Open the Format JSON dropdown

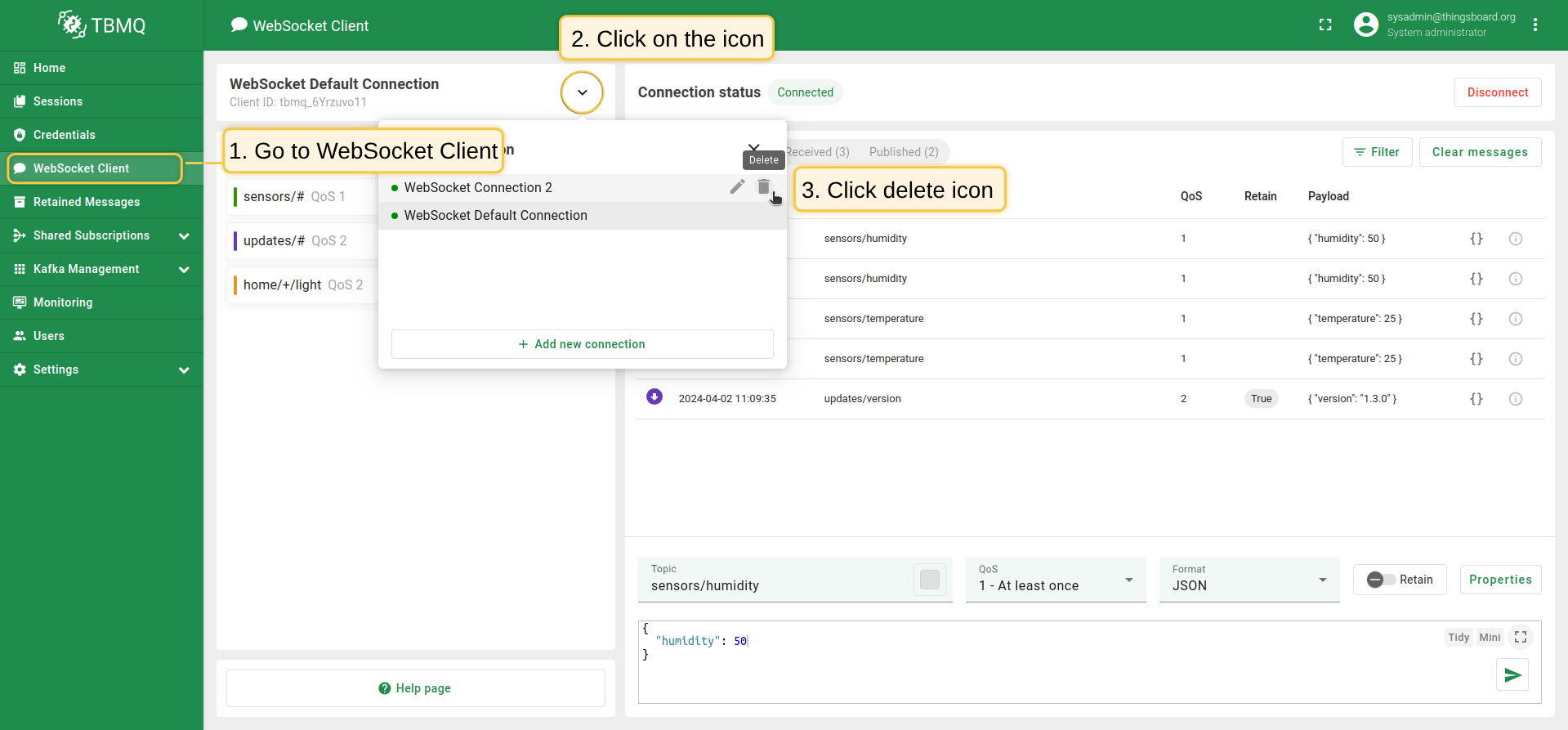(x=1249, y=580)
